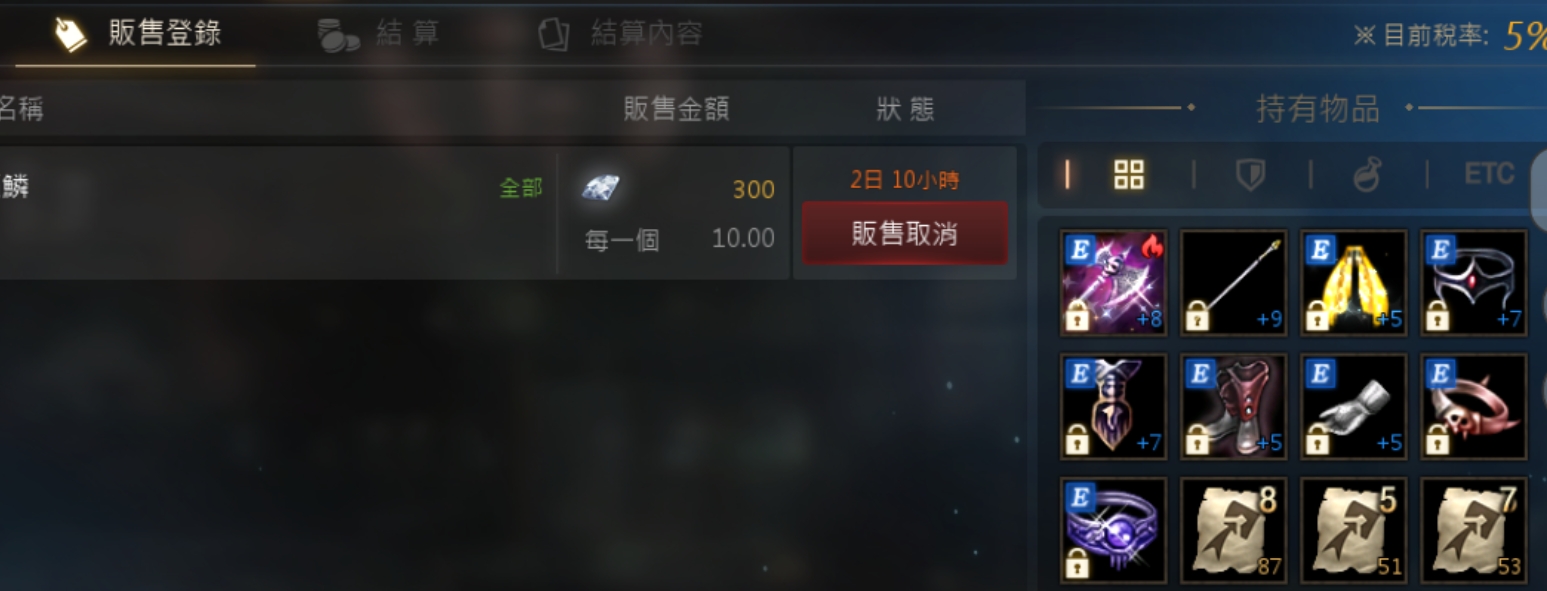
Task: Select the scroll stack with 87 count
Action: pos(1233,530)
